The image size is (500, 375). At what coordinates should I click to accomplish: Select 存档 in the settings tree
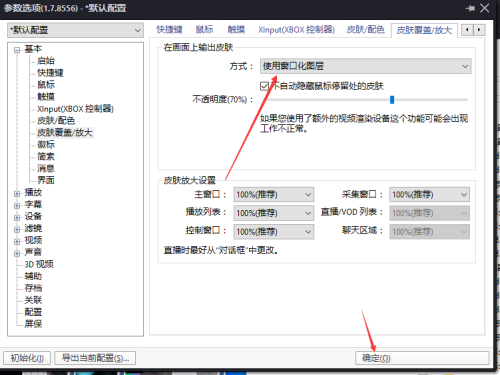[x=33, y=288]
